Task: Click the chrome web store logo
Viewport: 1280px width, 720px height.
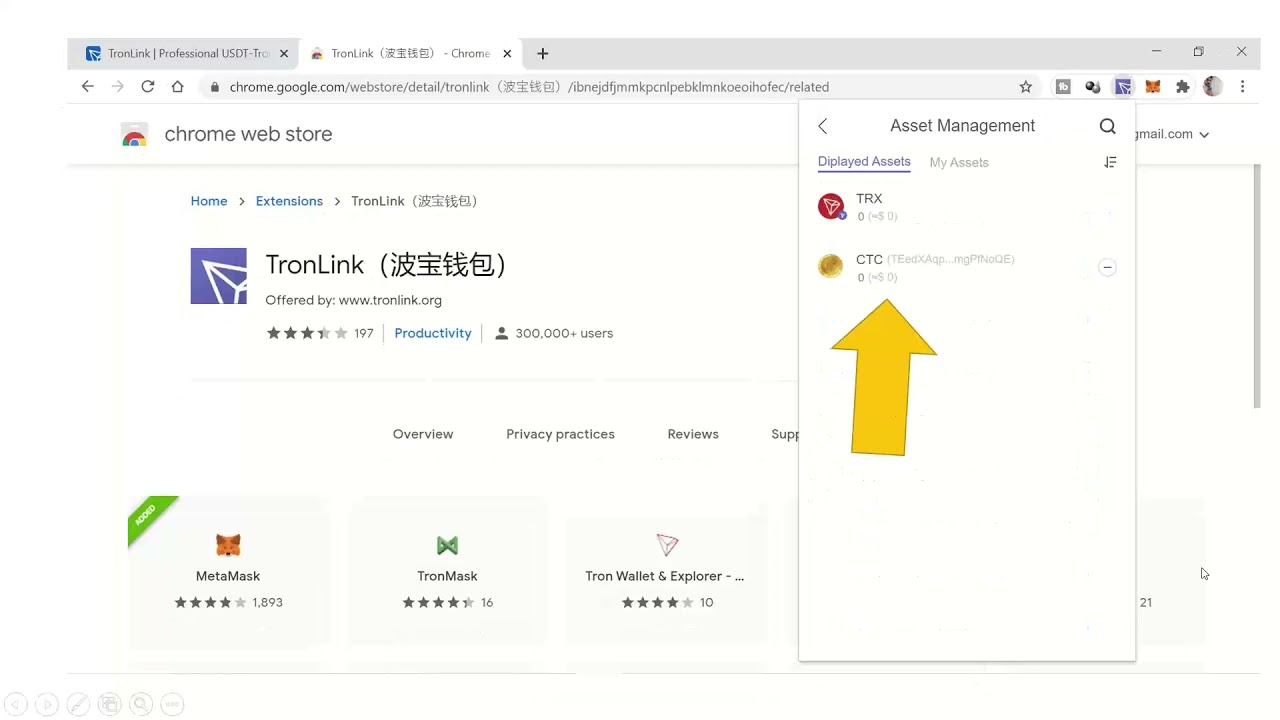Action: 134,135
